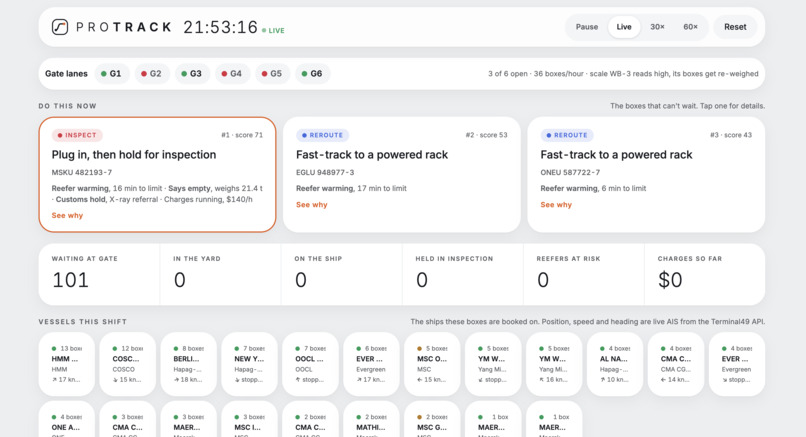Select the MAER... card with 3 boxes
The height and width of the screenshot is (437, 806).
pyautogui.click(x=189, y=420)
